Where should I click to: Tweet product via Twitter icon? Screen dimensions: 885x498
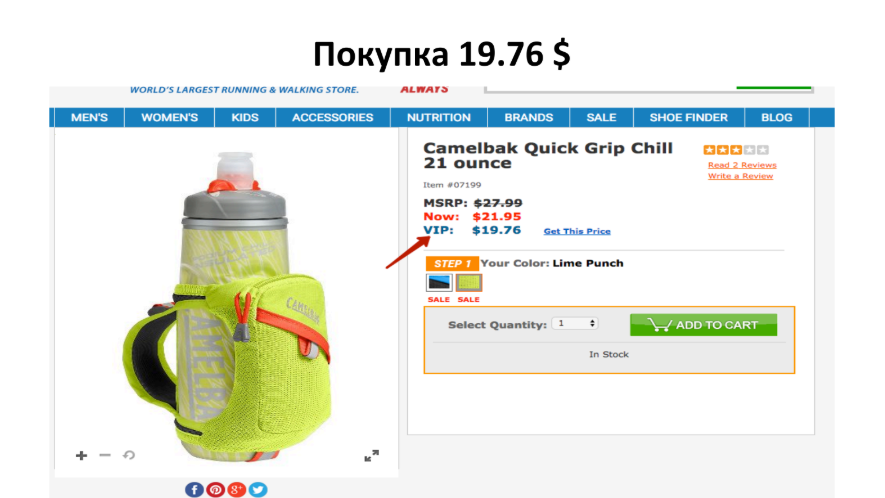(x=258, y=490)
